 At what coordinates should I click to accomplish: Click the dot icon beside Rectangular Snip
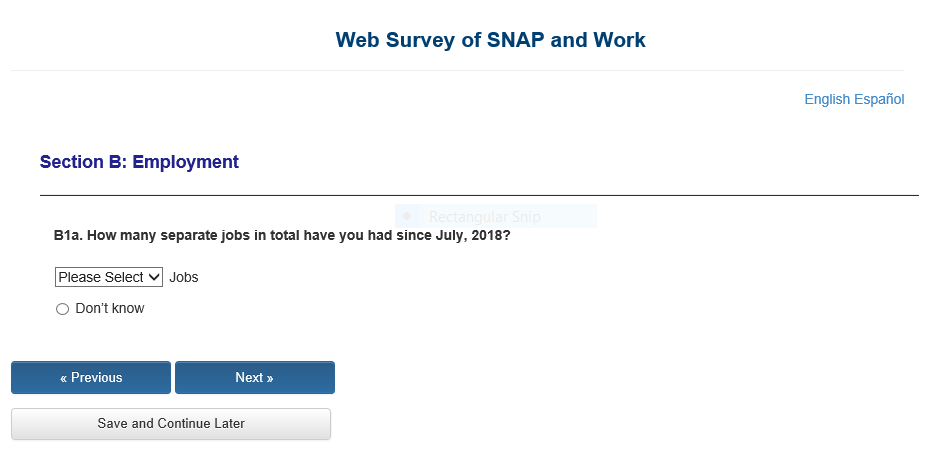click(x=407, y=216)
